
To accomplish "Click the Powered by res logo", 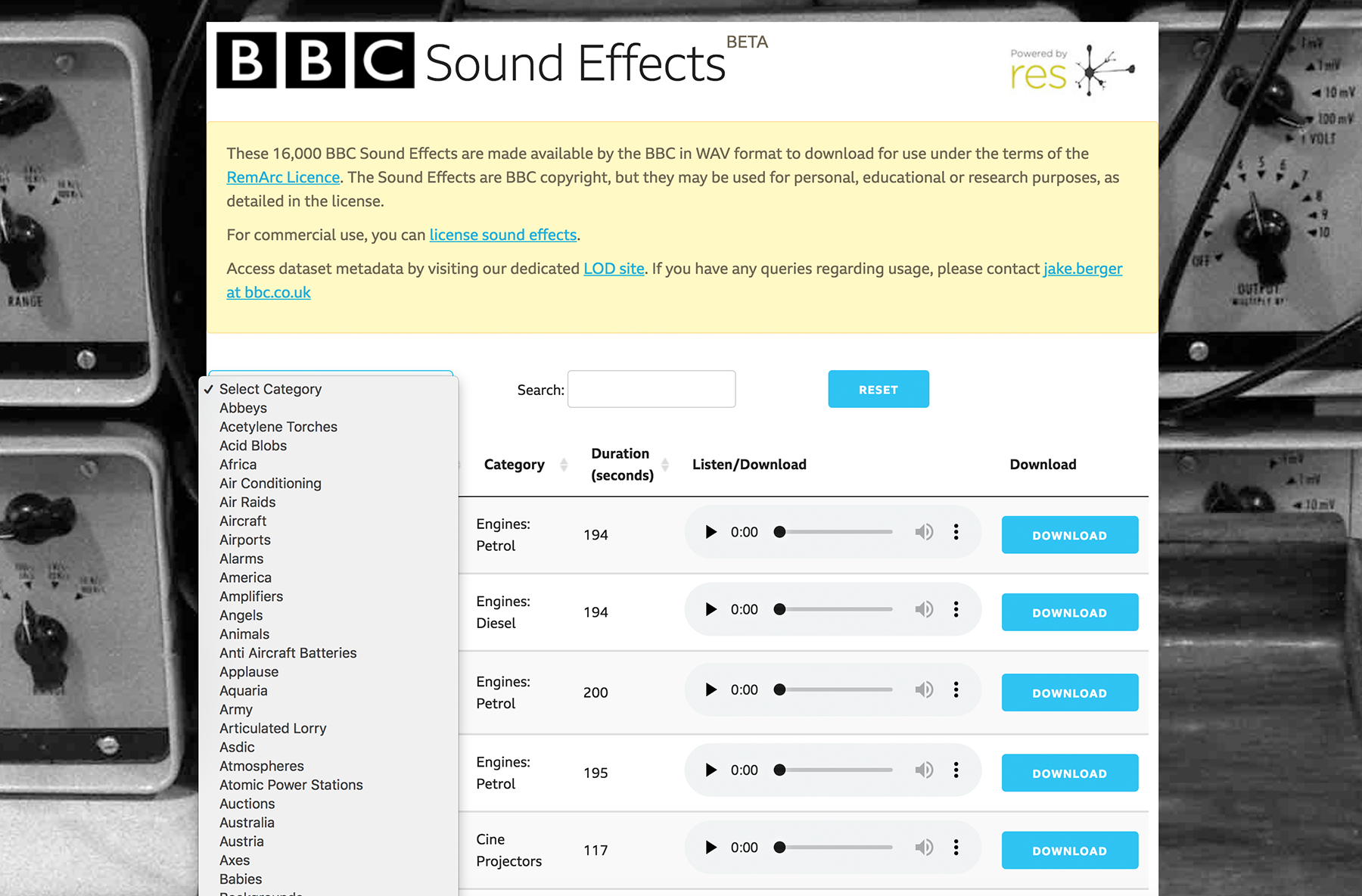I will tap(1072, 70).
